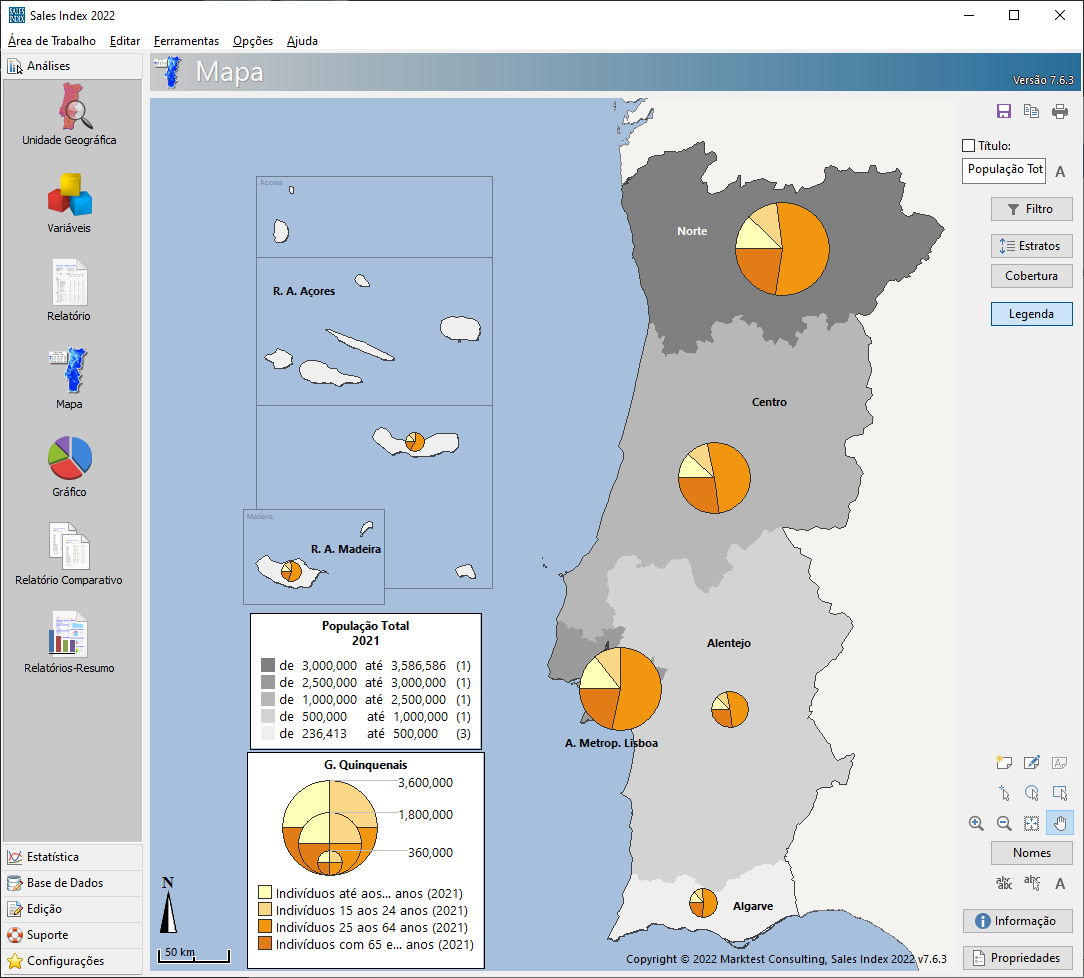Click the edit note pencil icon
The width and height of the screenshot is (1084, 978).
coord(1032,763)
